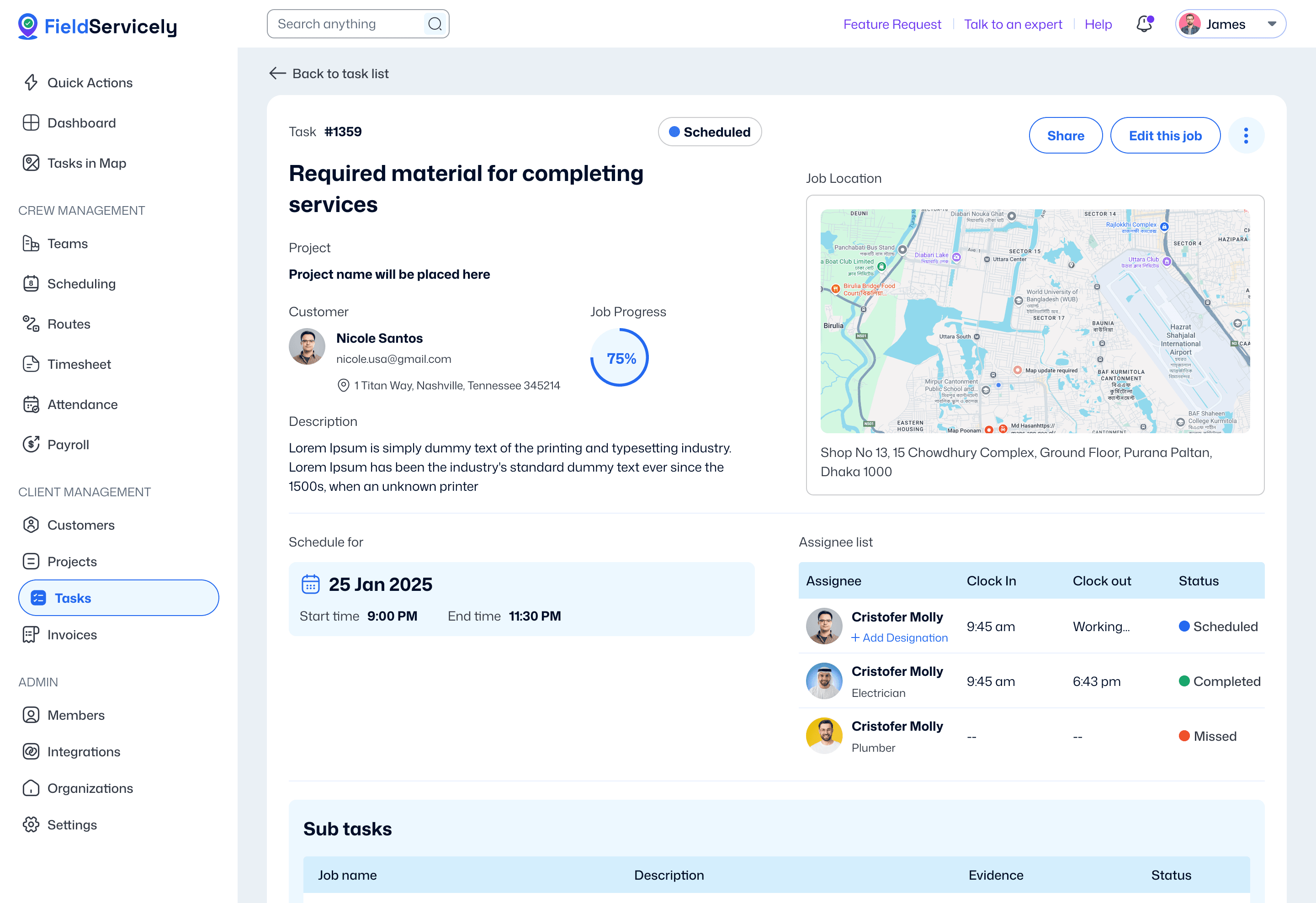1316x903 pixels.
Task: Open the Scheduled status pill
Action: (x=709, y=132)
